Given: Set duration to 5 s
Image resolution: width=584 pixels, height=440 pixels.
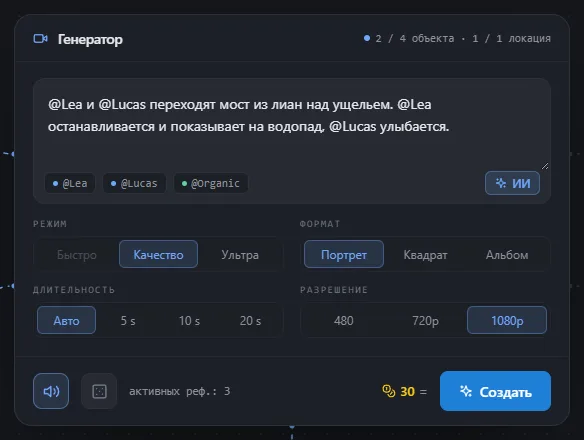Looking at the screenshot, I should click(128, 320).
